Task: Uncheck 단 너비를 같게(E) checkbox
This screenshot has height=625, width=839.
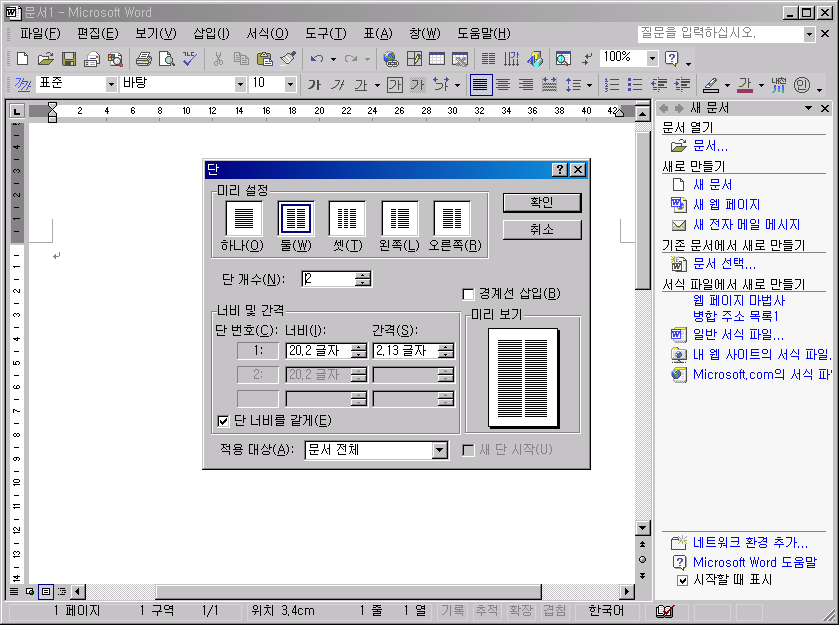Action: [223, 421]
